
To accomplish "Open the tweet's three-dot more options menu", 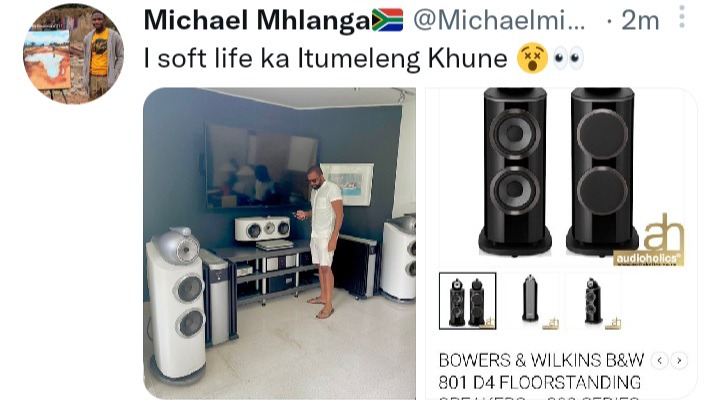I will pyautogui.click(x=682, y=17).
